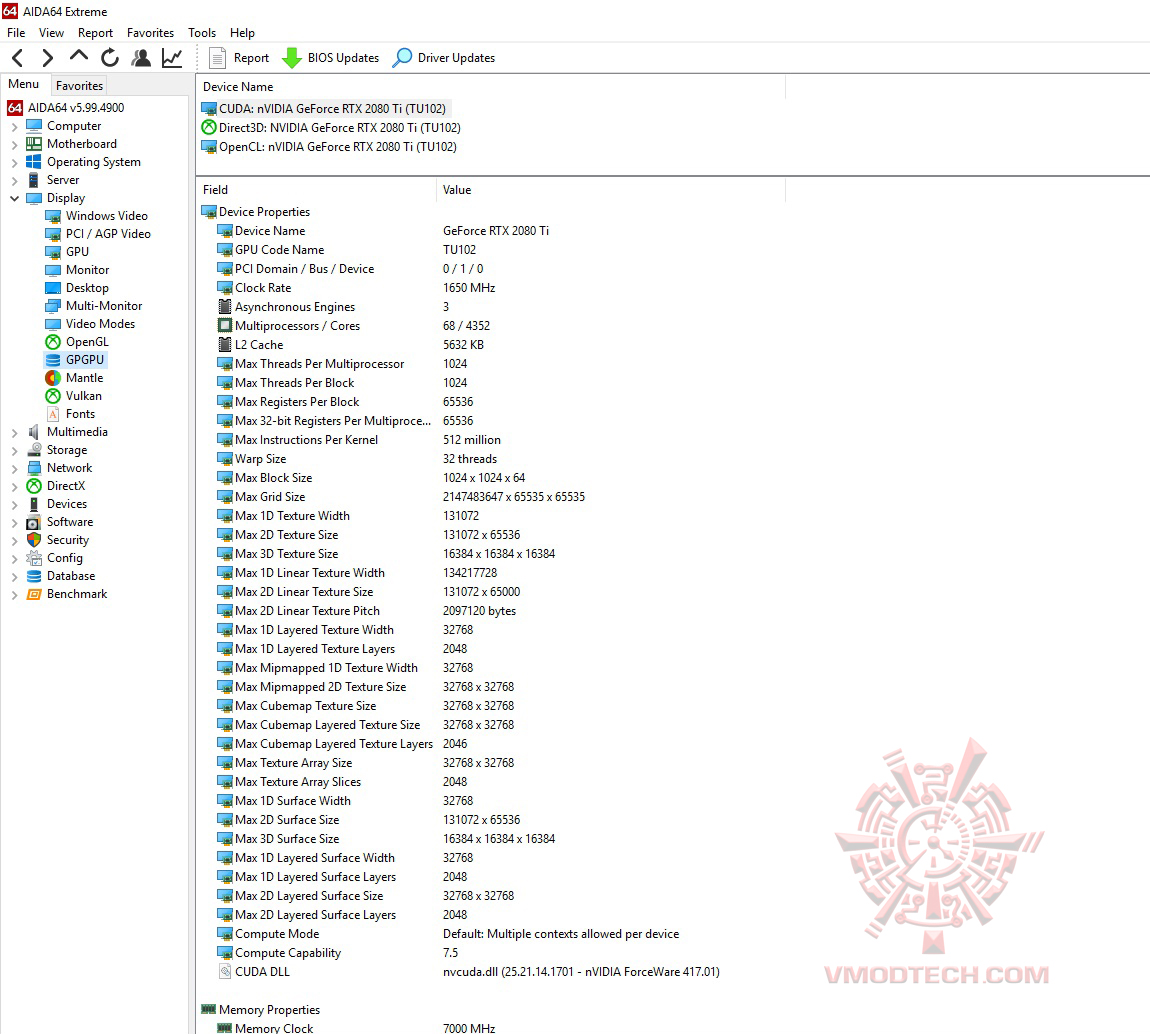The height and width of the screenshot is (1034, 1150).
Task: Expand the Storage tree node
Action: coord(15,450)
